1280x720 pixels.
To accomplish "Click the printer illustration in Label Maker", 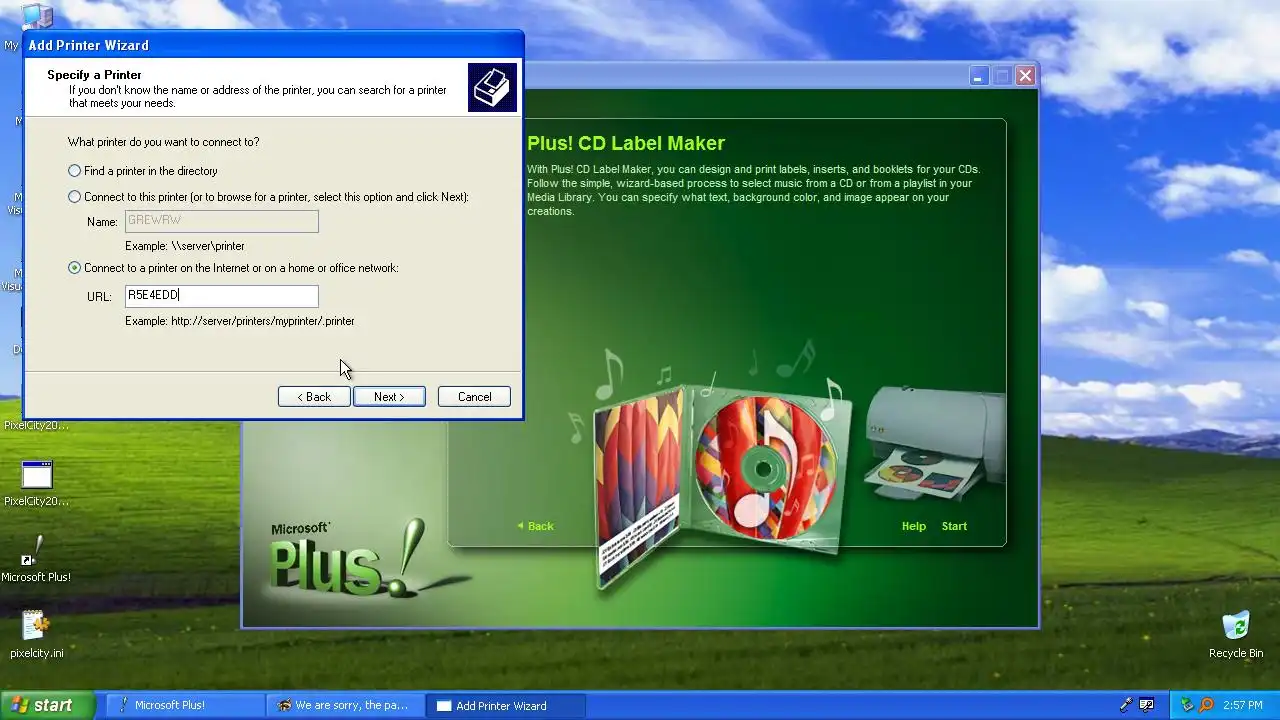I will (x=935, y=442).
